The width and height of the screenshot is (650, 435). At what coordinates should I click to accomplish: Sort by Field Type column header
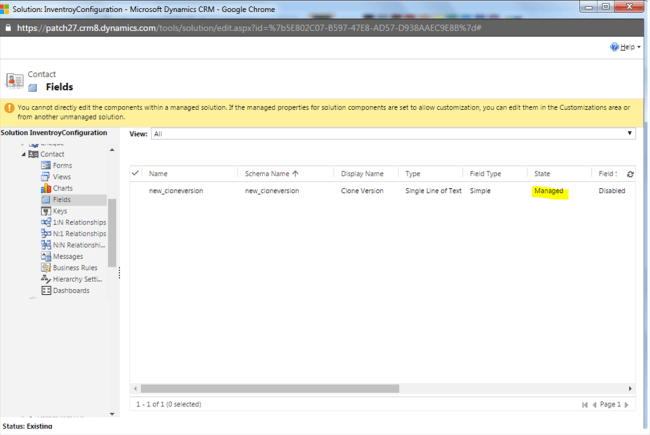click(x=485, y=174)
